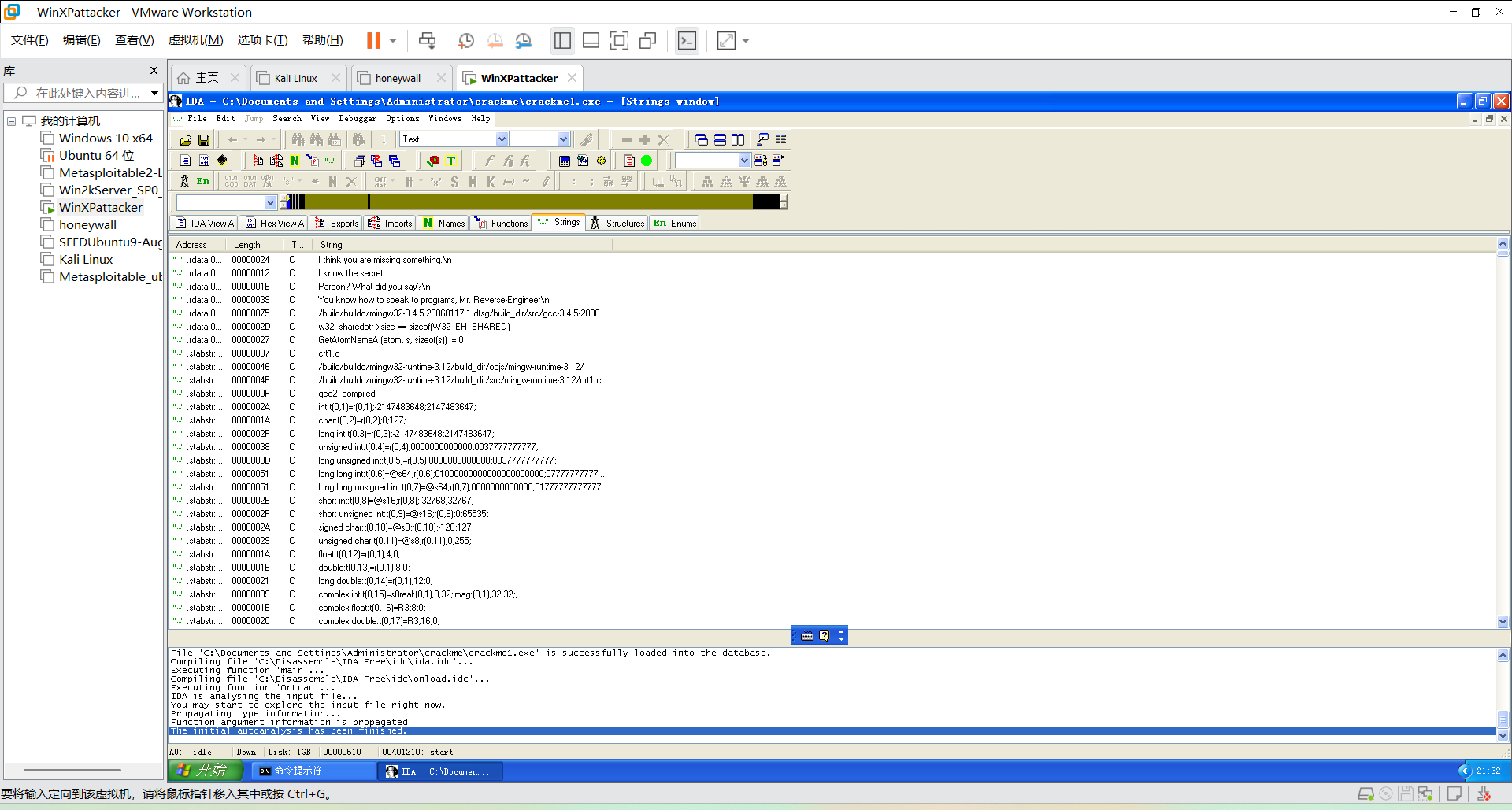The width and height of the screenshot is (1512, 810).
Task: Click the stretch guest display icon
Action: click(726, 40)
